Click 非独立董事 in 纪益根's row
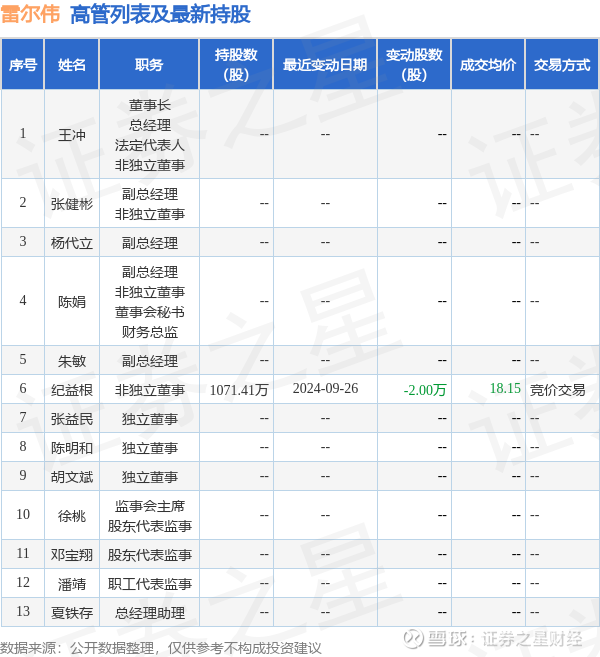The image size is (600, 657). (150, 390)
